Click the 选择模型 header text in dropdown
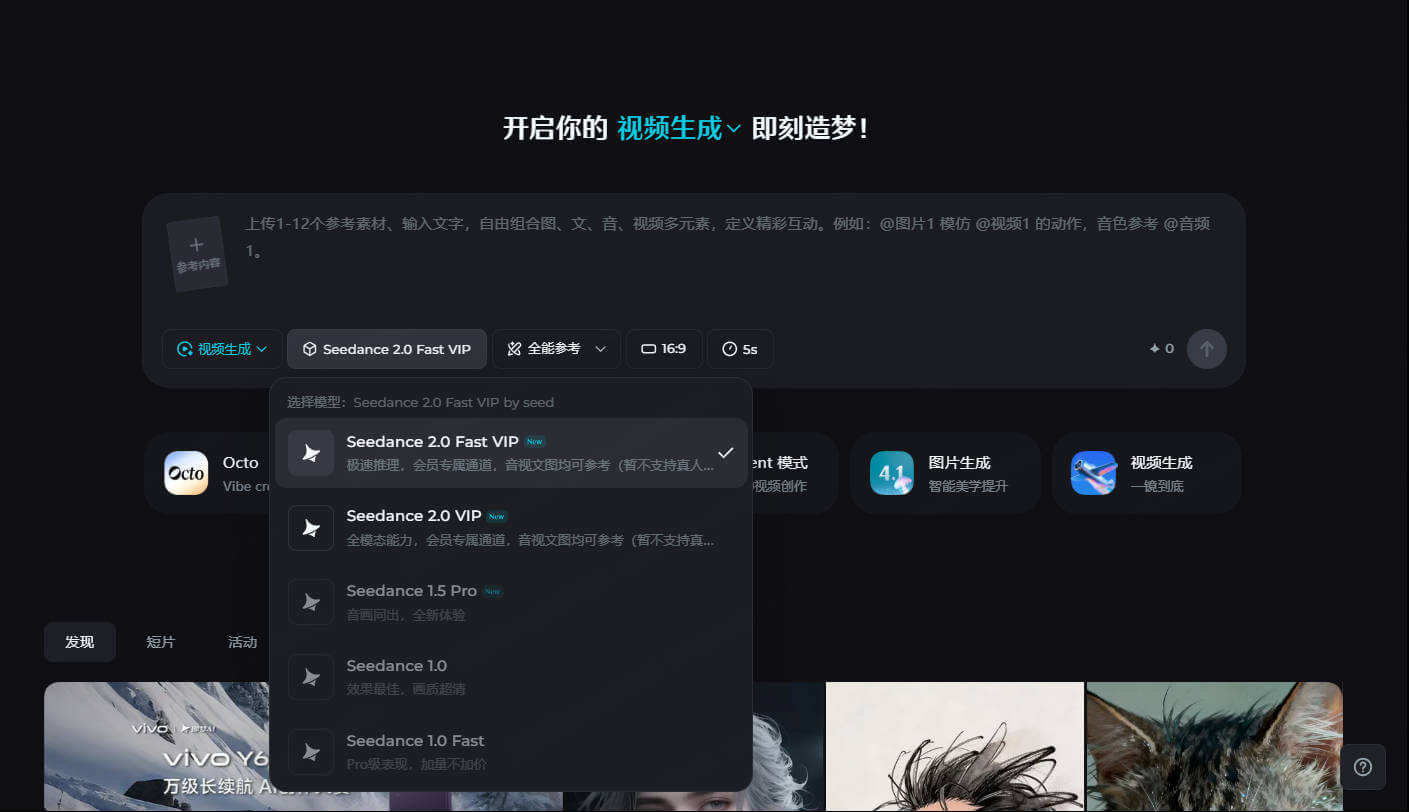 420,402
